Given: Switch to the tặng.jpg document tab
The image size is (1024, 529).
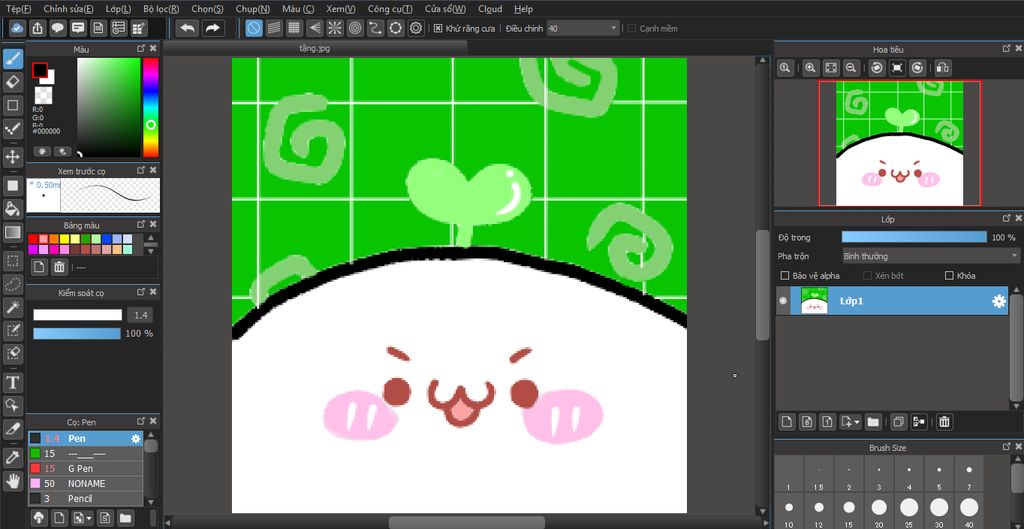Looking at the screenshot, I should point(315,48).
